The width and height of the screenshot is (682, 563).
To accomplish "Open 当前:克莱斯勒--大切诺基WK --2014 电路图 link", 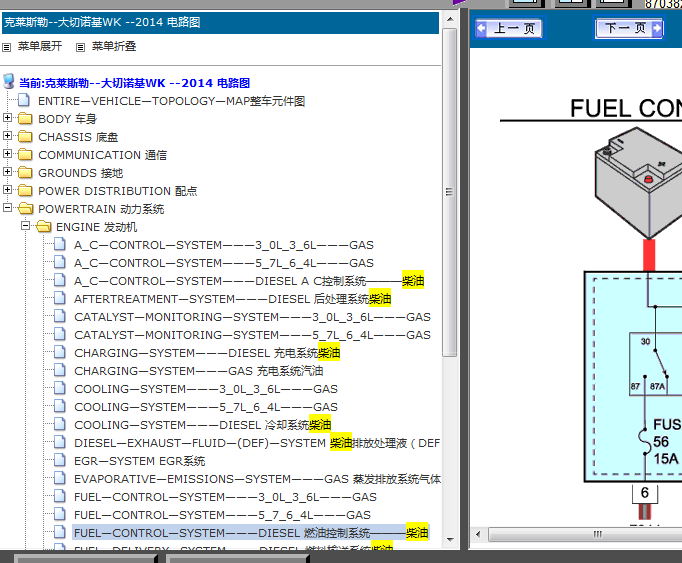I will tap(134, 83).
